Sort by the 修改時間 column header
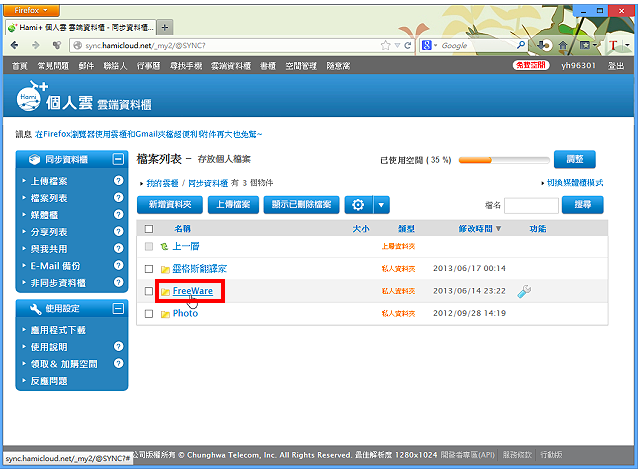The width and height of the screenshot is (642, 474). click(x=479, y=229)
